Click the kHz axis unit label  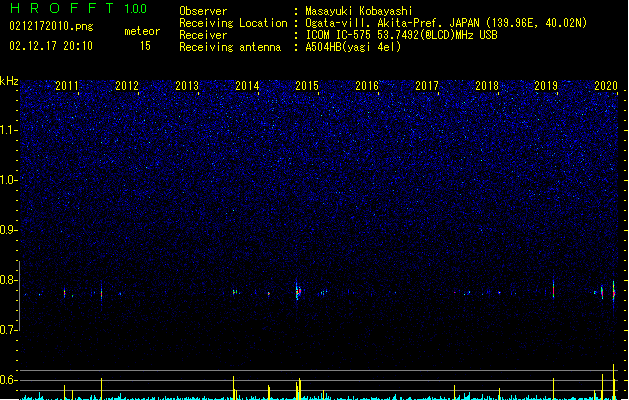(9, 81)
